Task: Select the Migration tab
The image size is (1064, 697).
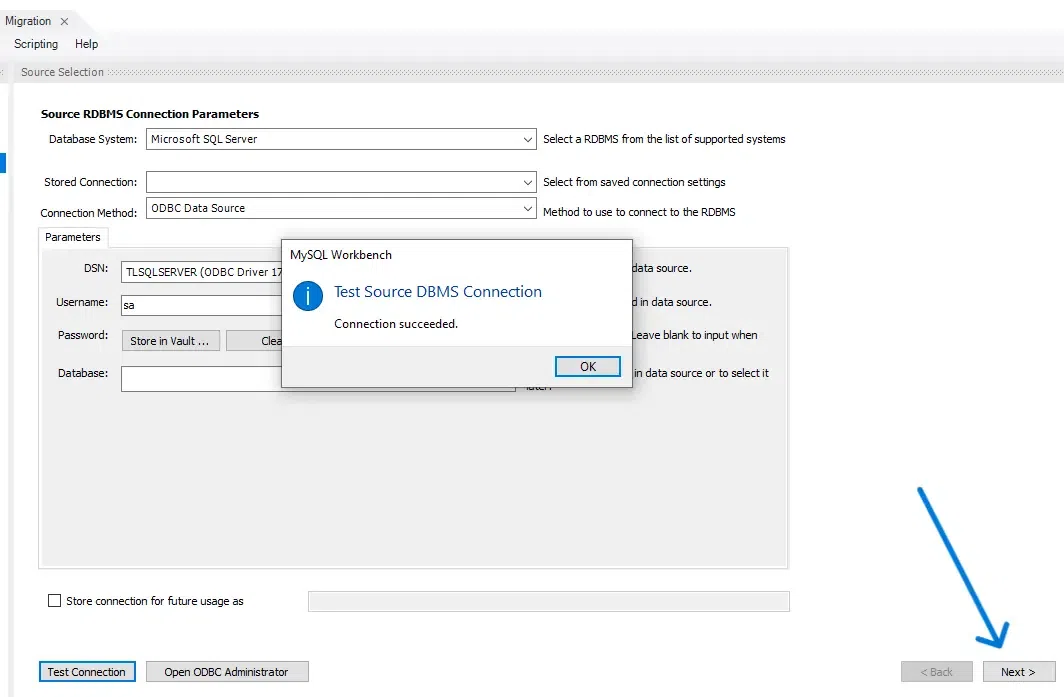Action: [28, 21]
